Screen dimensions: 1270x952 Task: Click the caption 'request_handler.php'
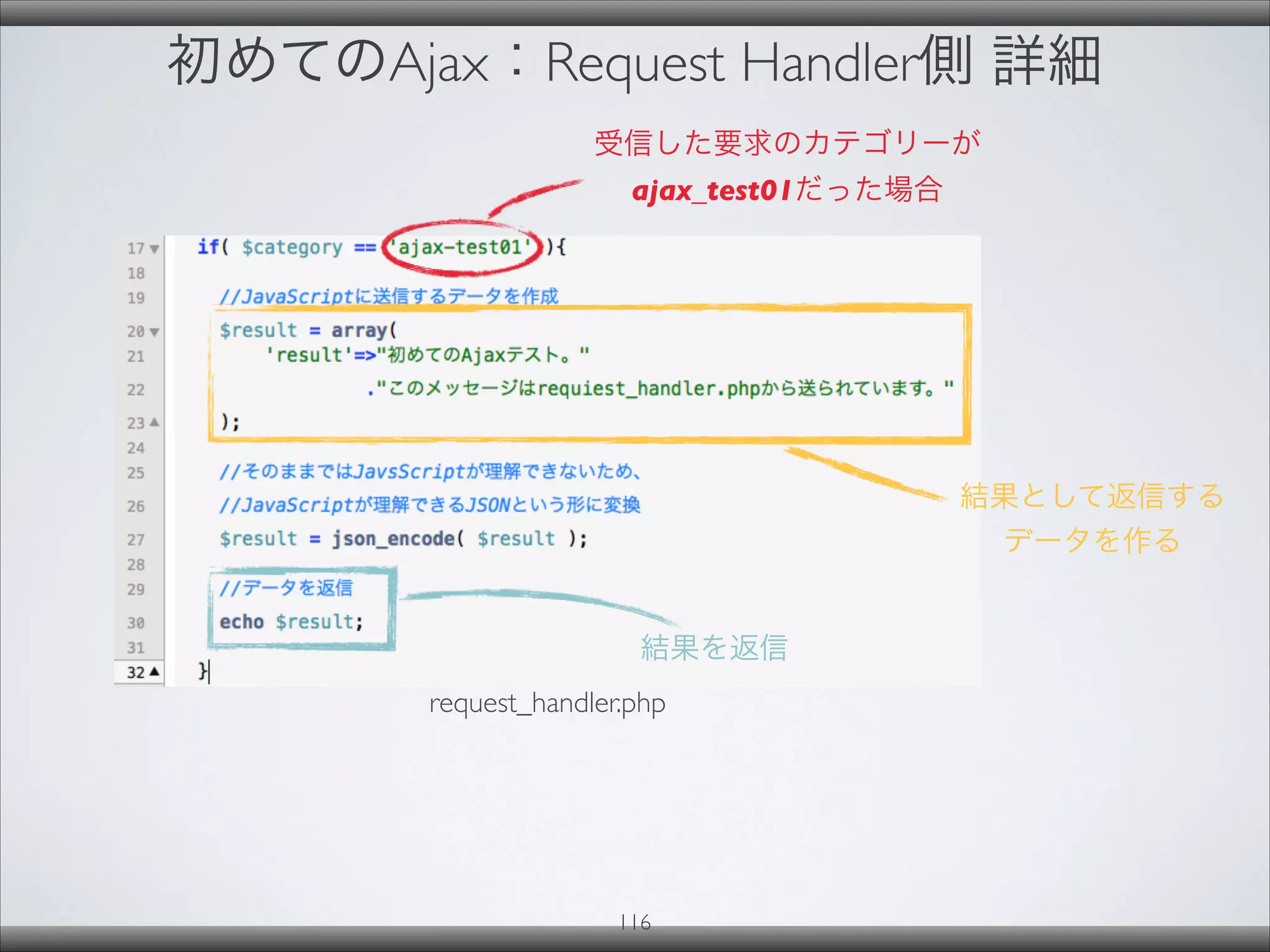point(547,704)
